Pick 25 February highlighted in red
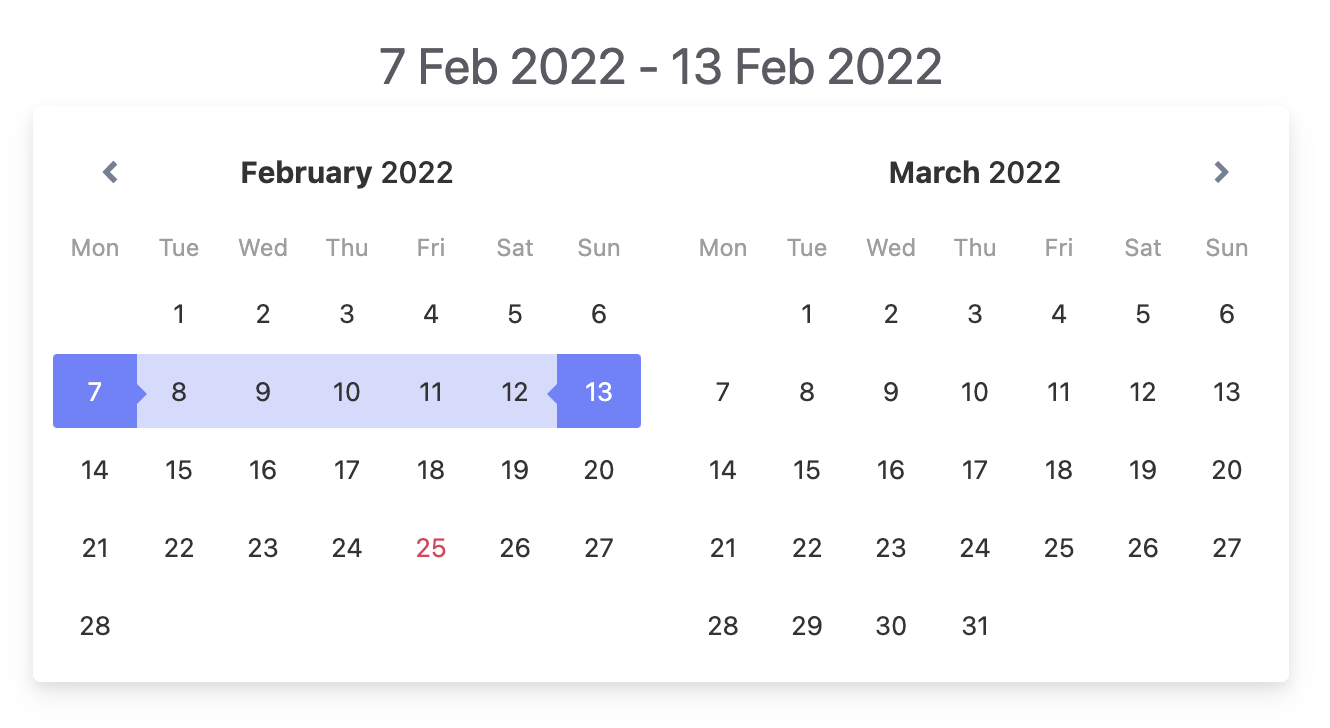Viewport: 1330px width, 728px height. tap(431, 547)
